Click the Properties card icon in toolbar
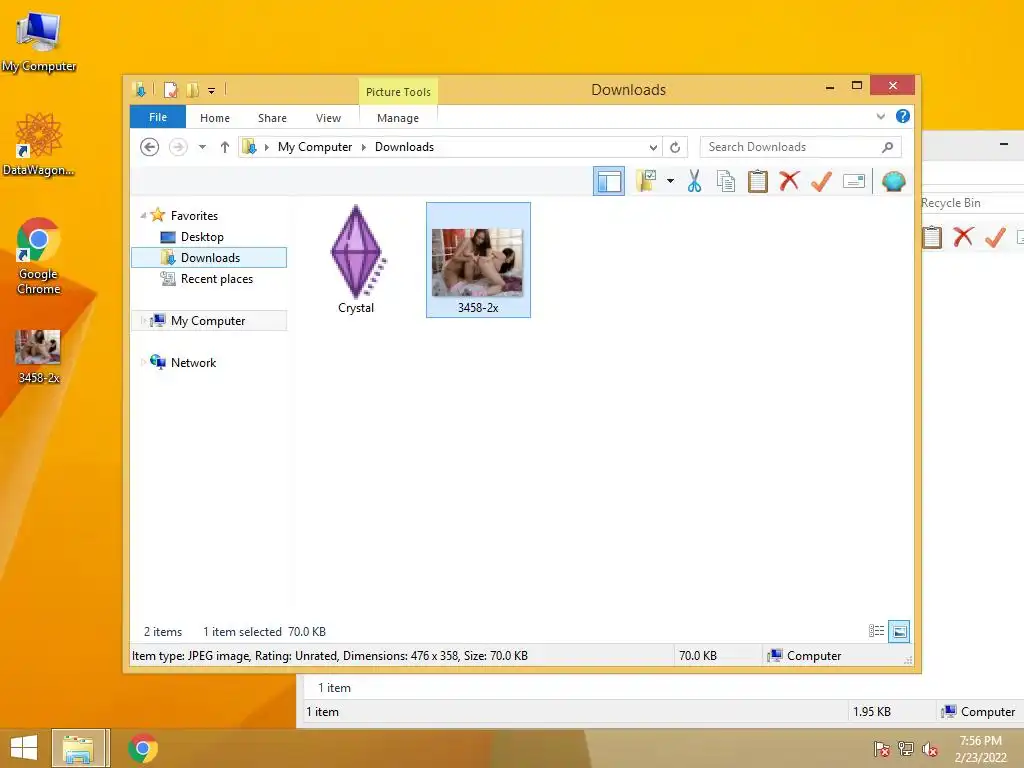 coord(854,181)
